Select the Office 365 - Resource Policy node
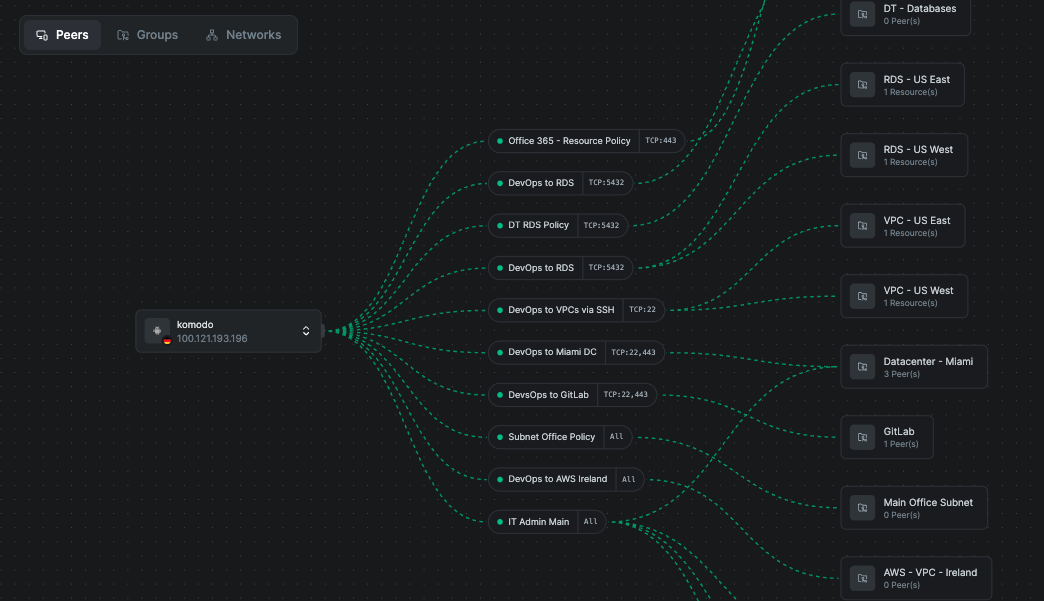Screen dimensions: 1044x601 (568, 141)
